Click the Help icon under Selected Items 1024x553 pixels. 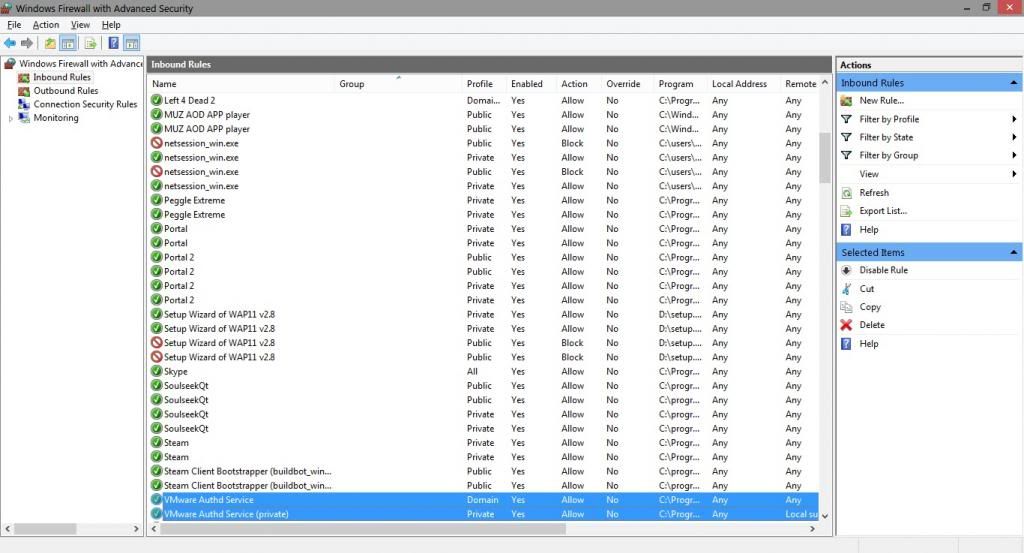coord(846,343)
